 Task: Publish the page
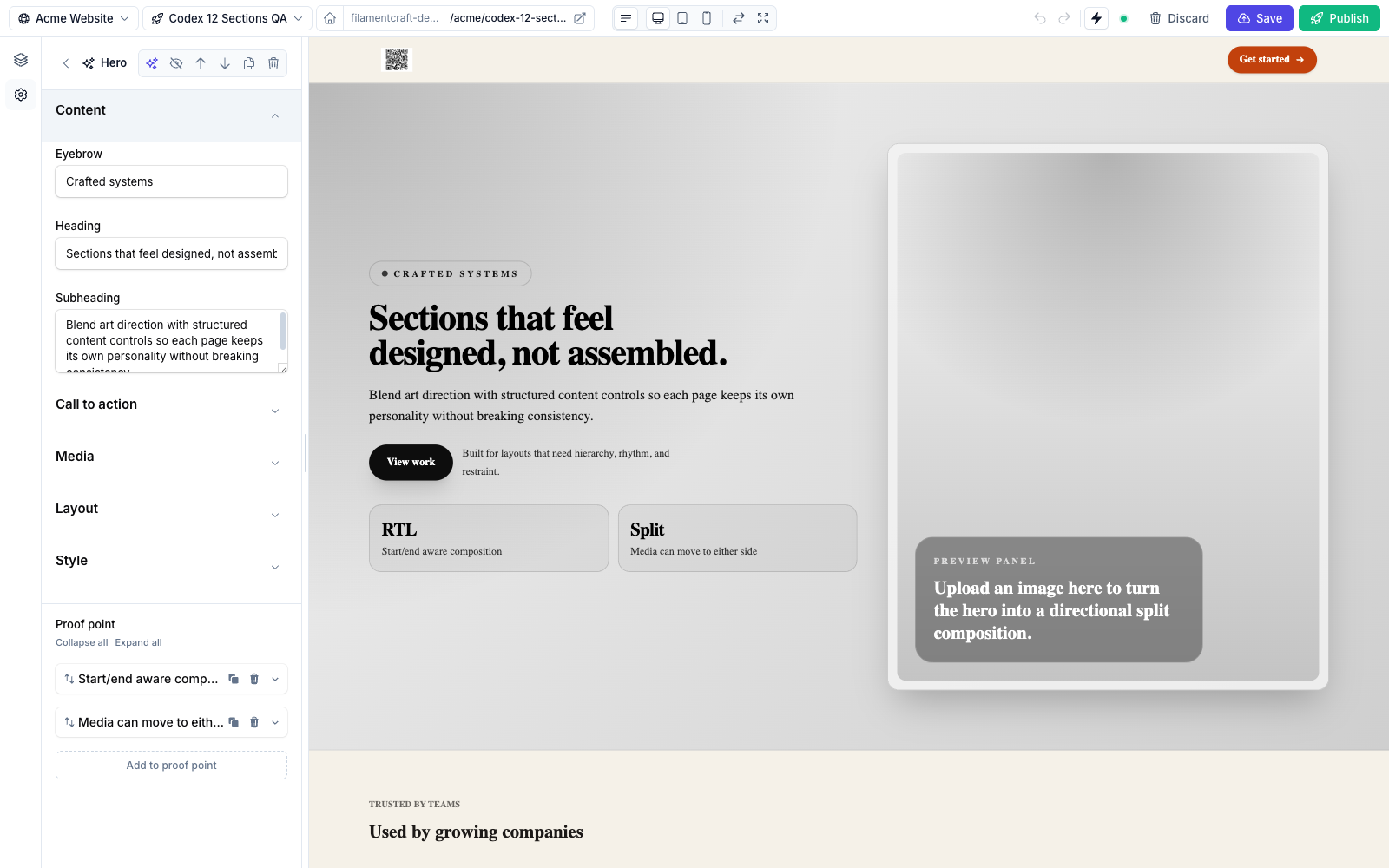[1340, 18]
